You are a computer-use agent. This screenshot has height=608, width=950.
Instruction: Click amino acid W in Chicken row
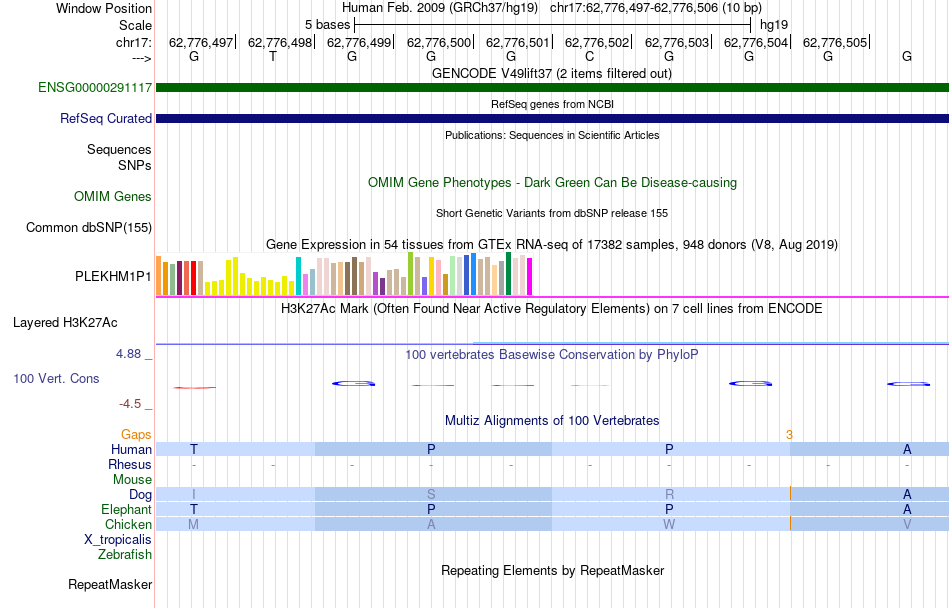[x=669, y=524]
